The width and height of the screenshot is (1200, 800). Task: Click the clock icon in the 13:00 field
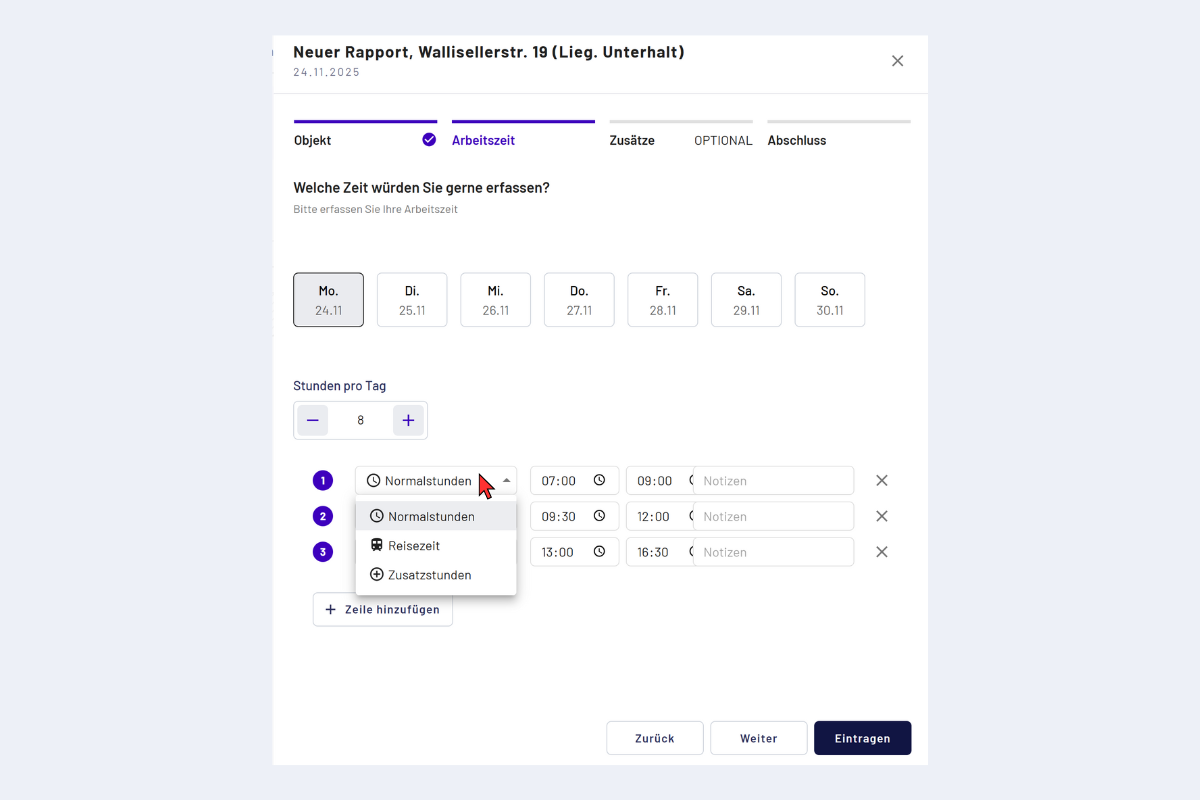[599, 552]
